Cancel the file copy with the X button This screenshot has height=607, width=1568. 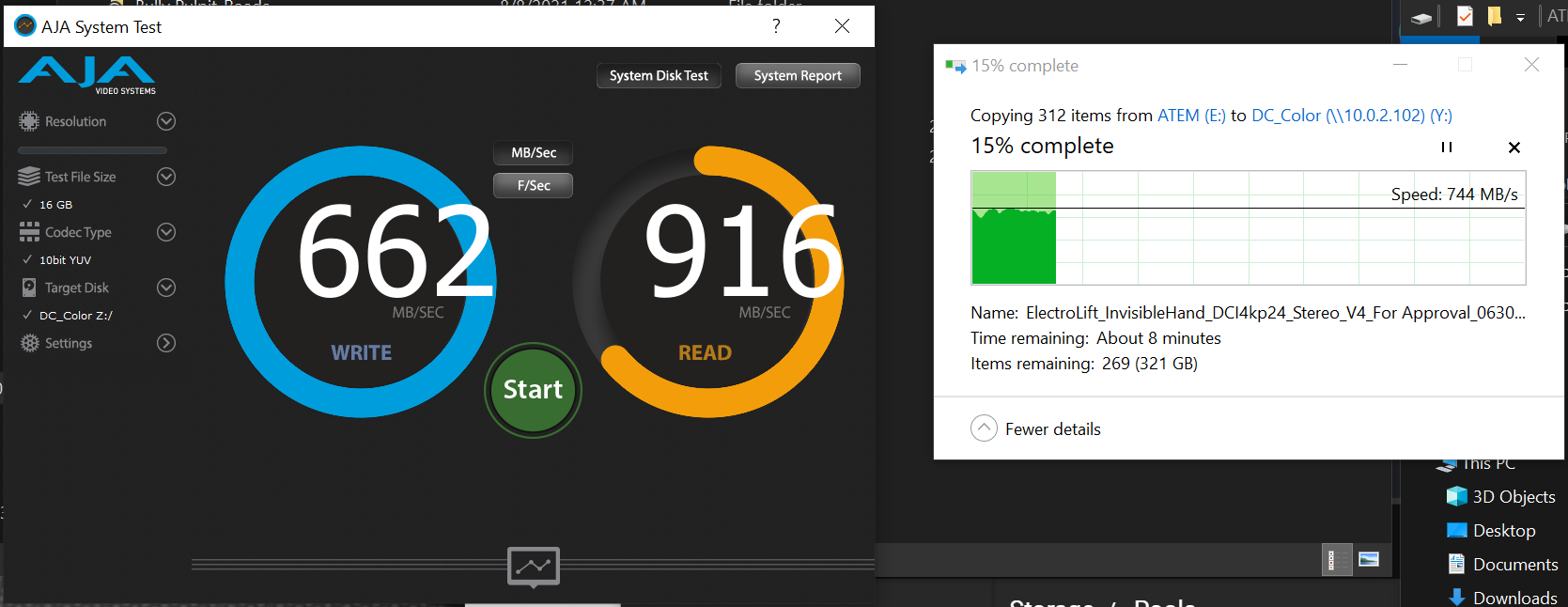[x=1514, y=147]
